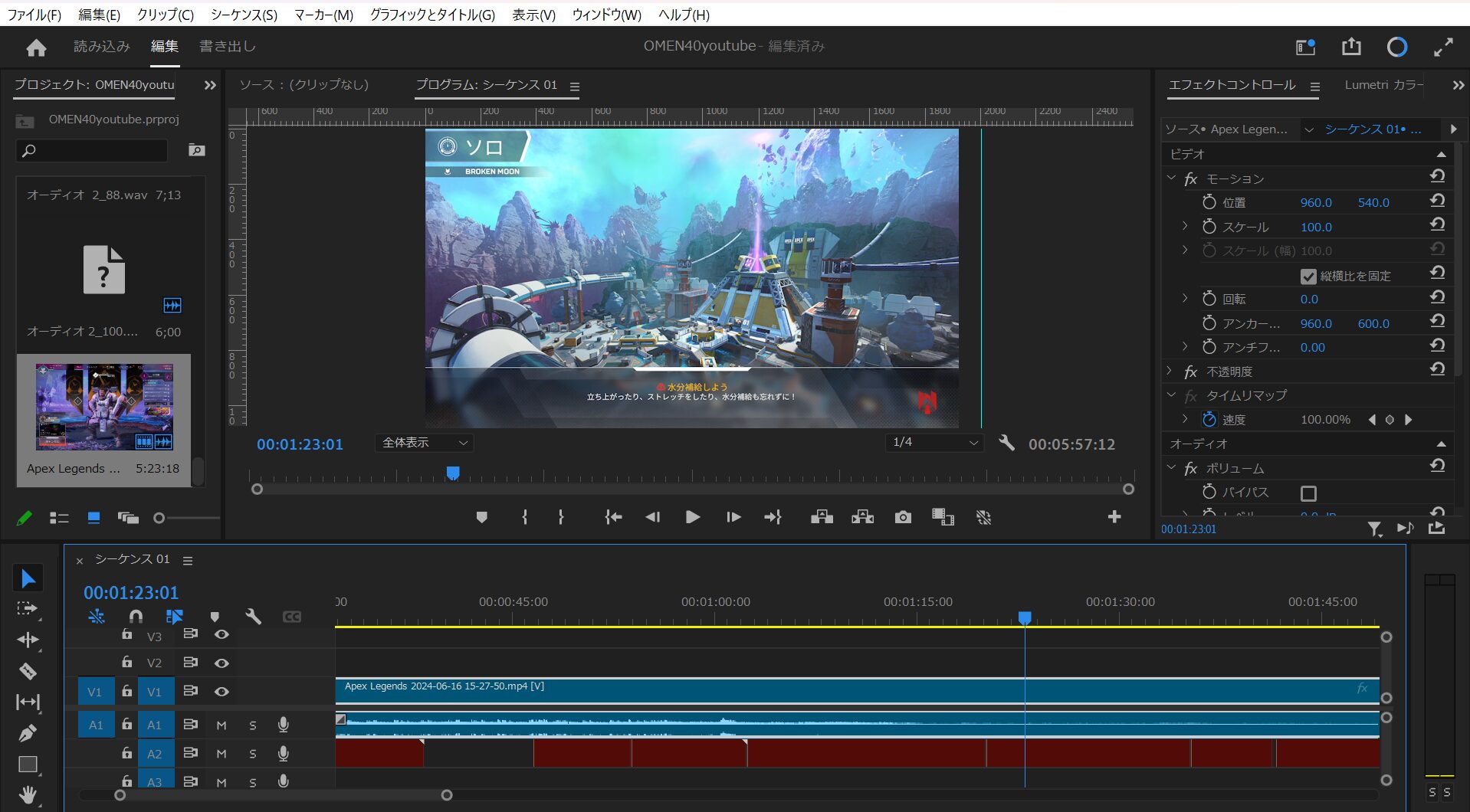The height and width of the screenshot is (812, 1470).
Task: Open the Quick Export share icon
Action: tap(1351, 47)
